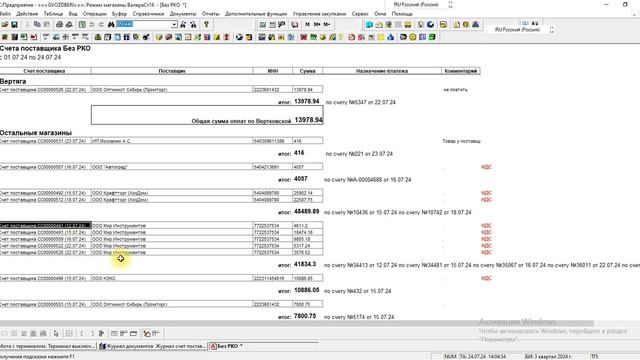
Task: Switch to Журнал документов window tab
Action: tap(153, 346)
